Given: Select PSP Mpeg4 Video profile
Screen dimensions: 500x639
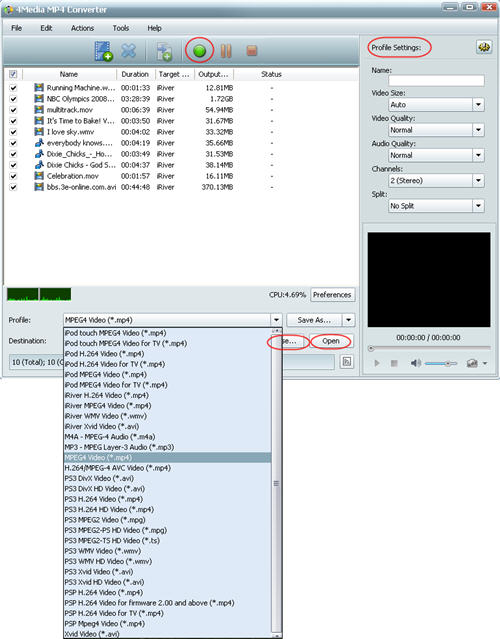Looking at the screenshot, I should [167, 624].
